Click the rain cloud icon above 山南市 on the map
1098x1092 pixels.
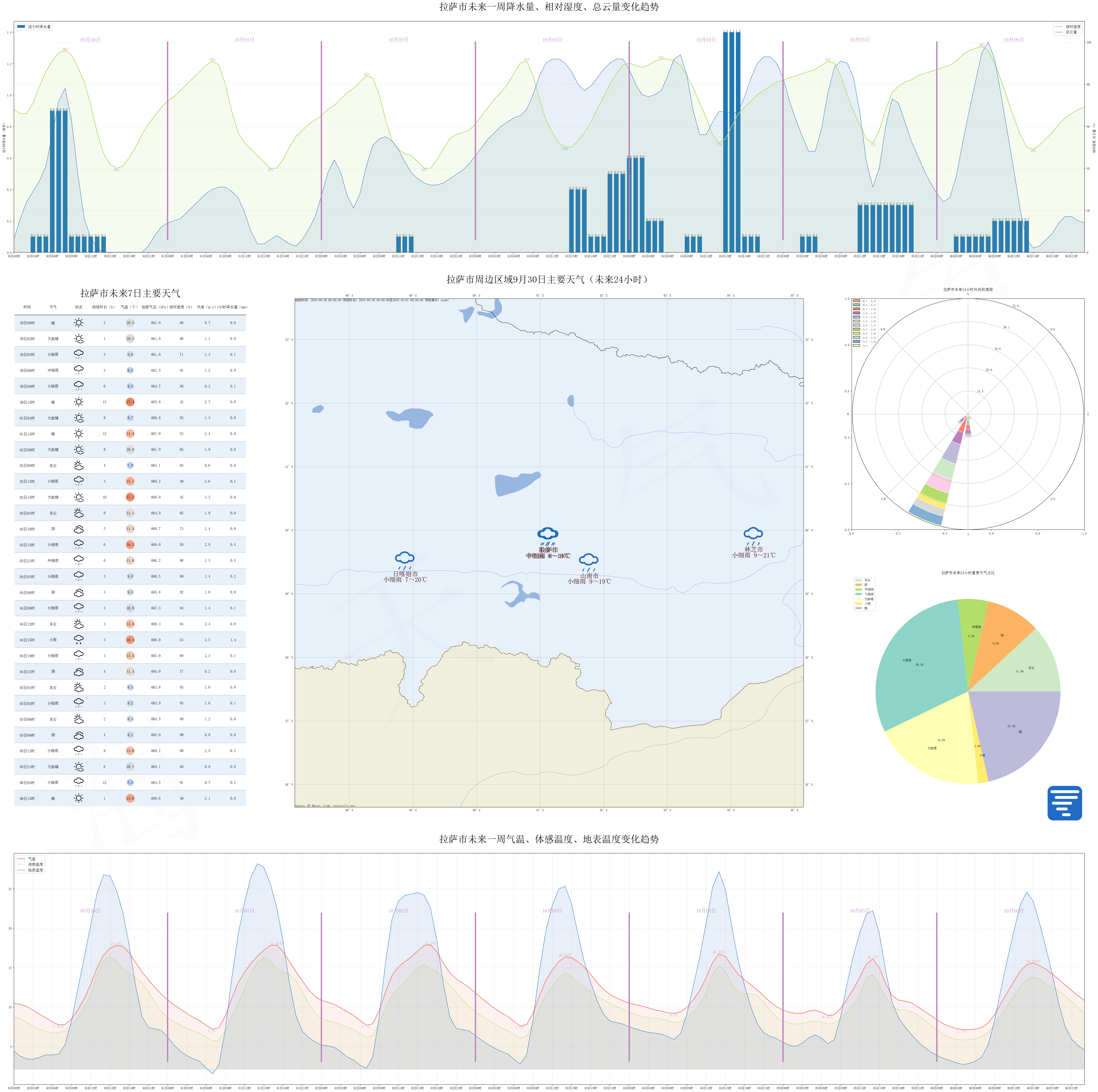coord(589,562)
